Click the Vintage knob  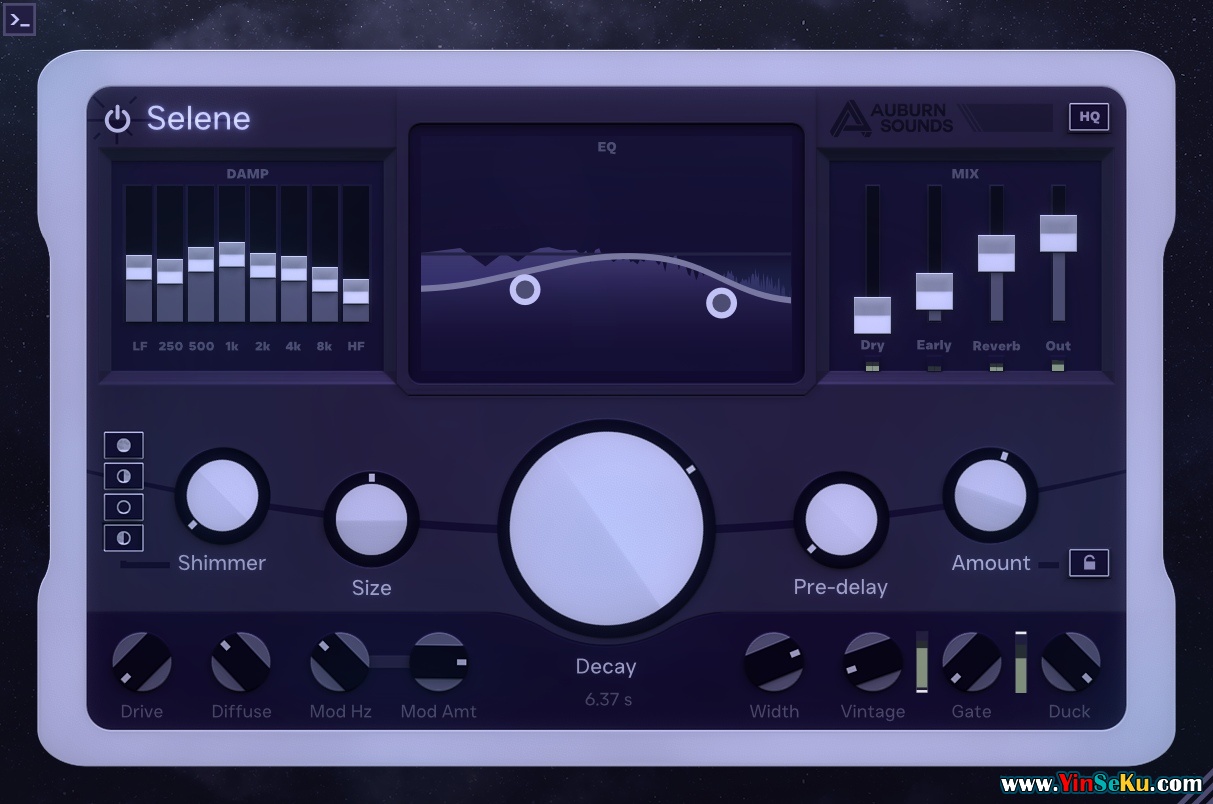click(x=872, y=662)
